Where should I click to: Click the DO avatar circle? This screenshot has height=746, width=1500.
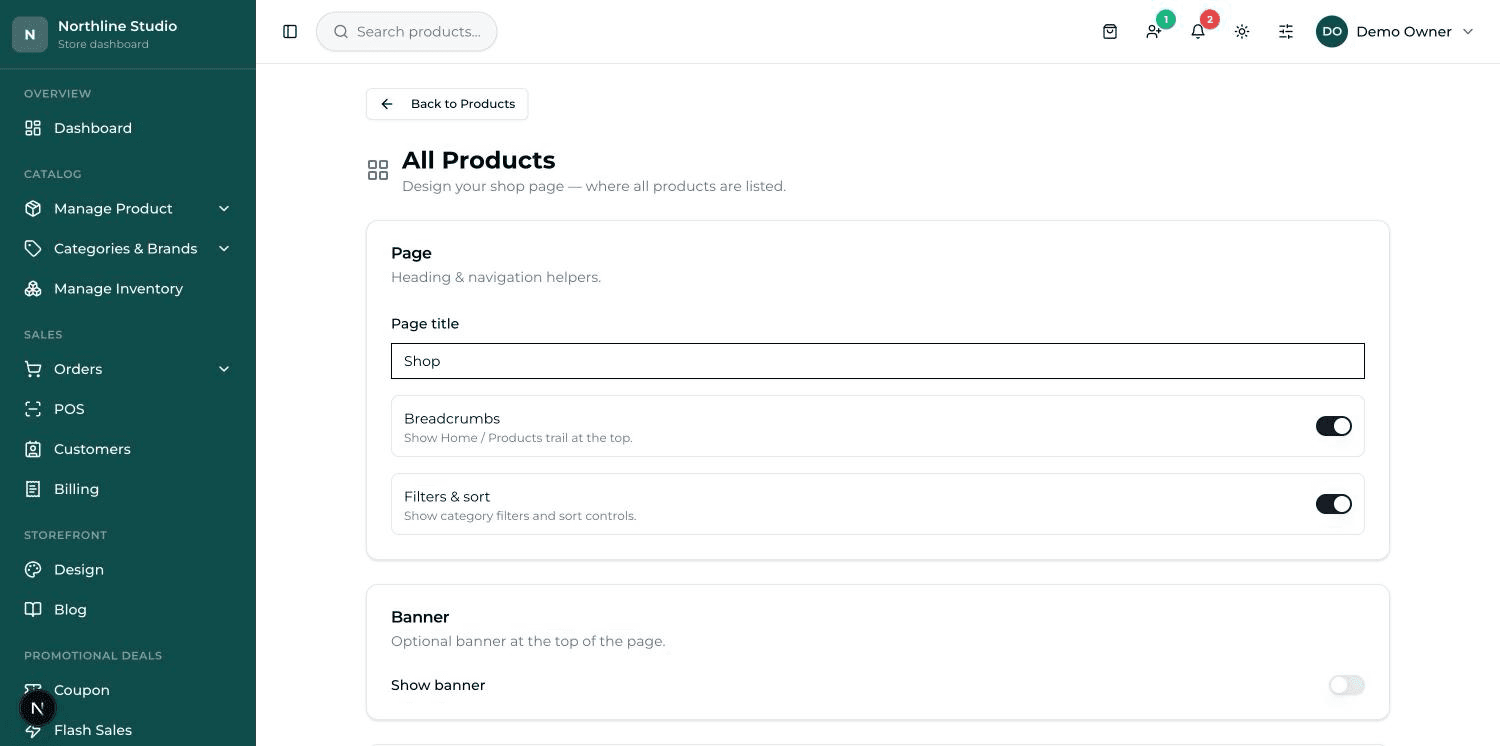coord(1332,32)
